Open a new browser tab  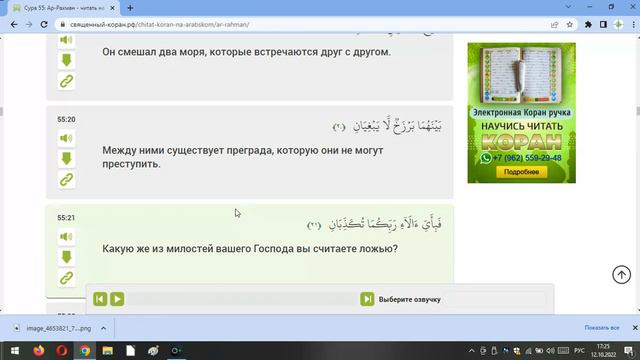coord(130,8)
